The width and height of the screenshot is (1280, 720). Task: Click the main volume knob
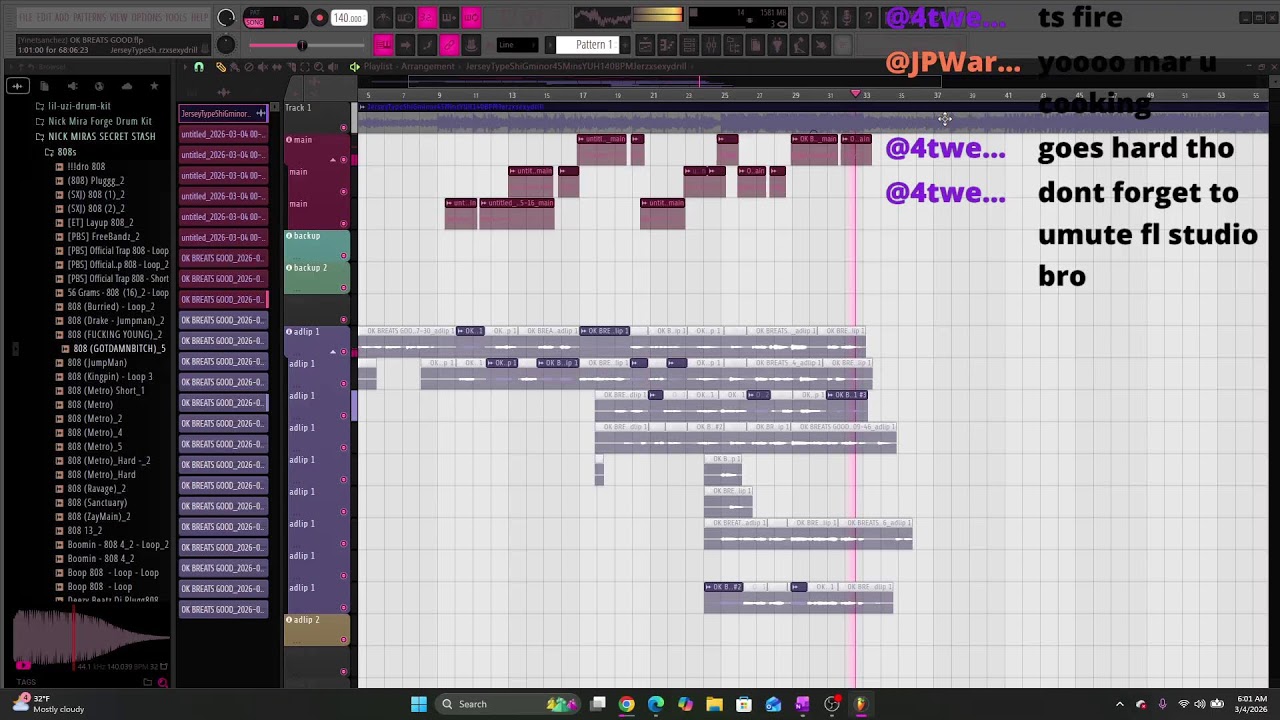pyautogui.click(x=226, y=18)
